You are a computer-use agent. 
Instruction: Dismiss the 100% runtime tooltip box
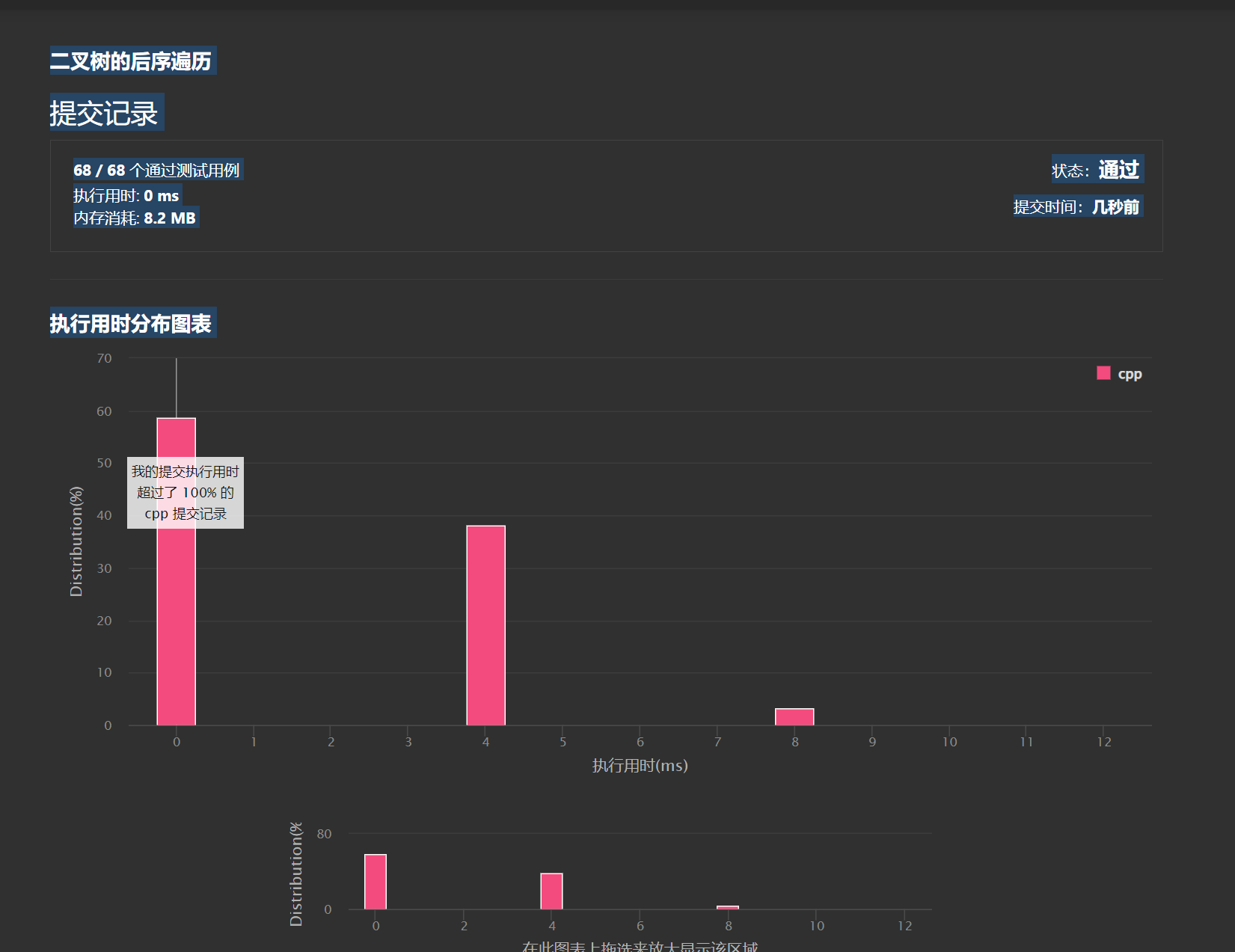tap(184, 493)
